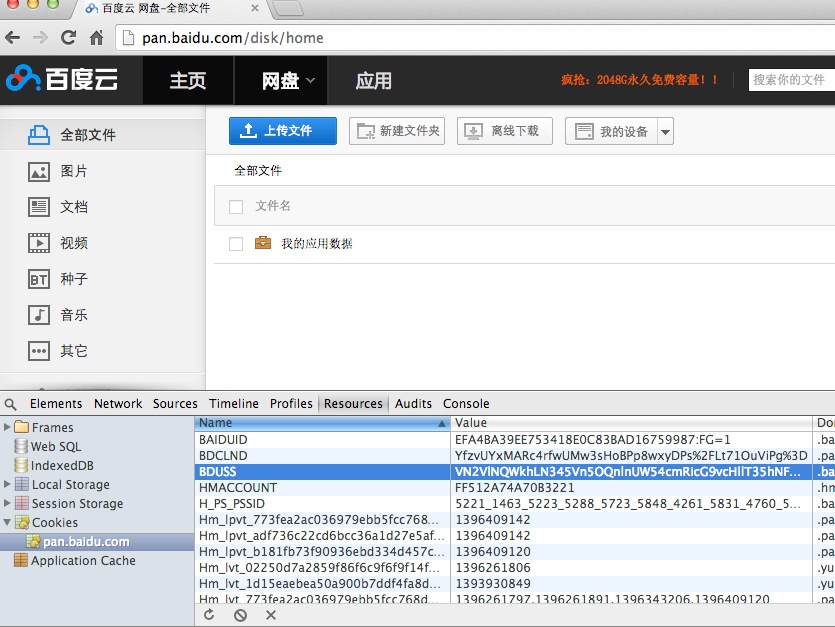
Task: Focus the address bar showing pan.baidu.com
Action: coord(477,38)
